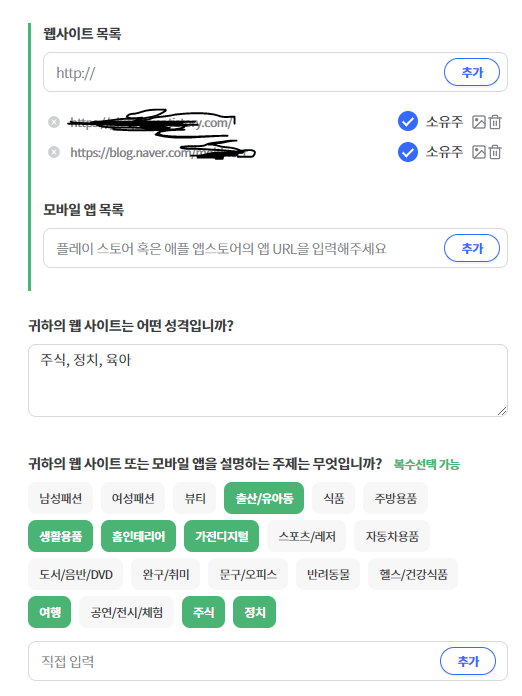Deselect the 여행 topic chip

point(50,612)
